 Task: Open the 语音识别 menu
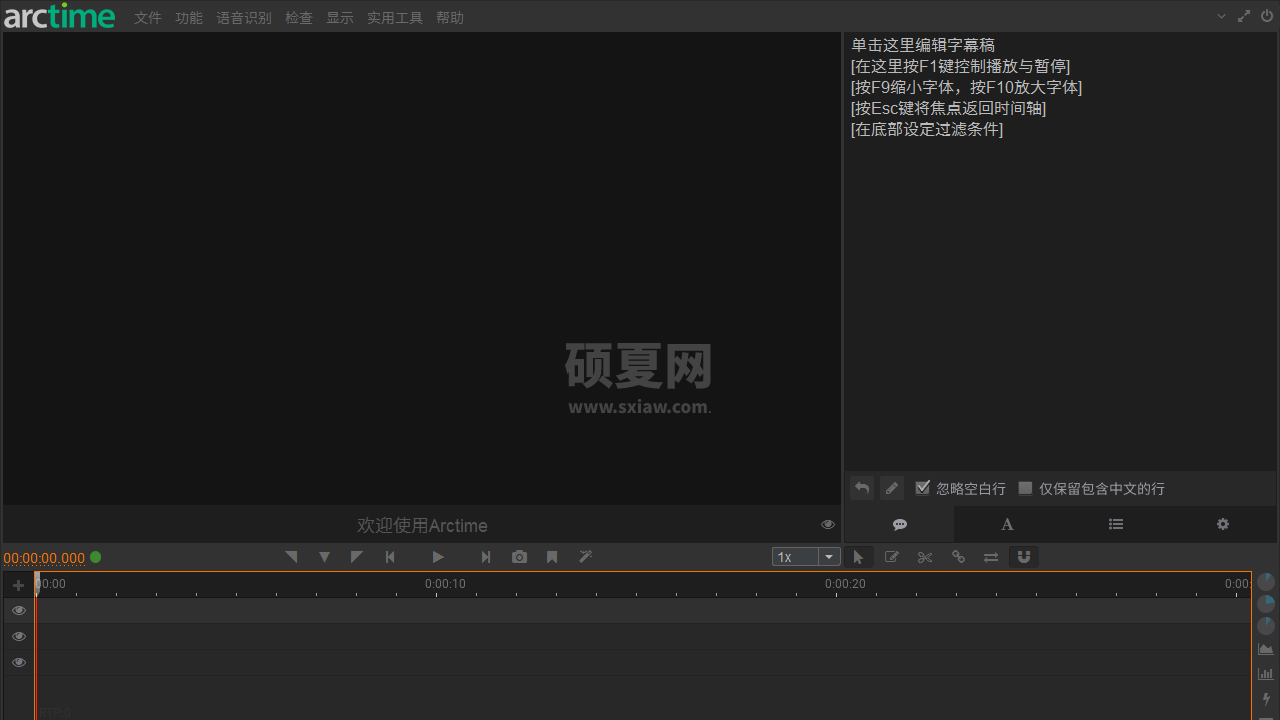pos(244,18)
